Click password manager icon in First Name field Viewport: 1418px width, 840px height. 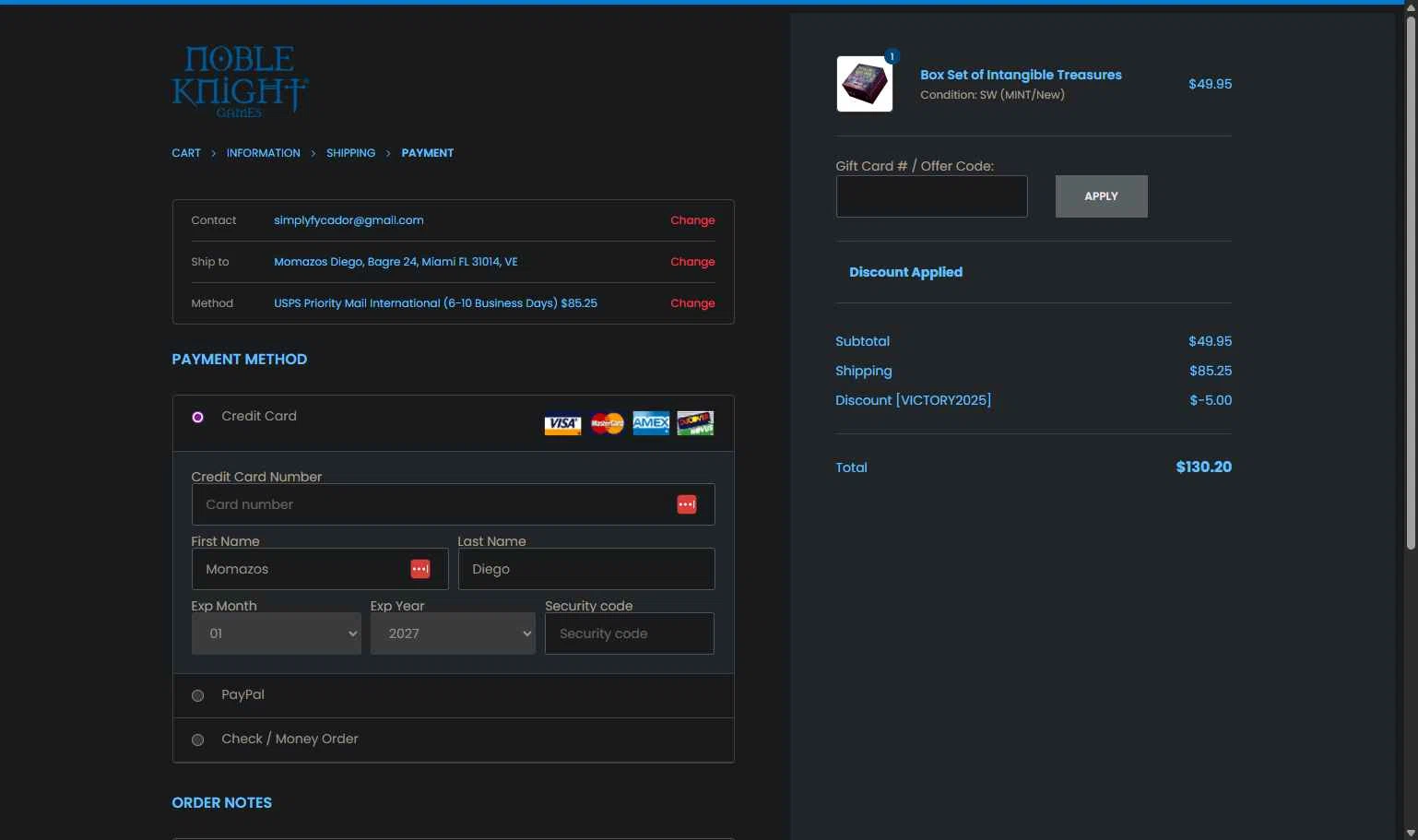420,569
